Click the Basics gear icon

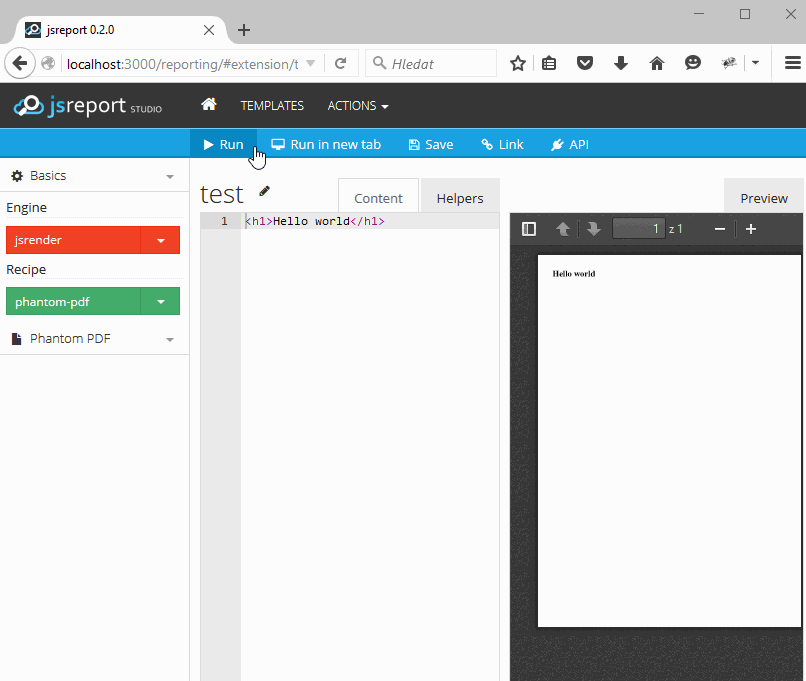point(17,176)
